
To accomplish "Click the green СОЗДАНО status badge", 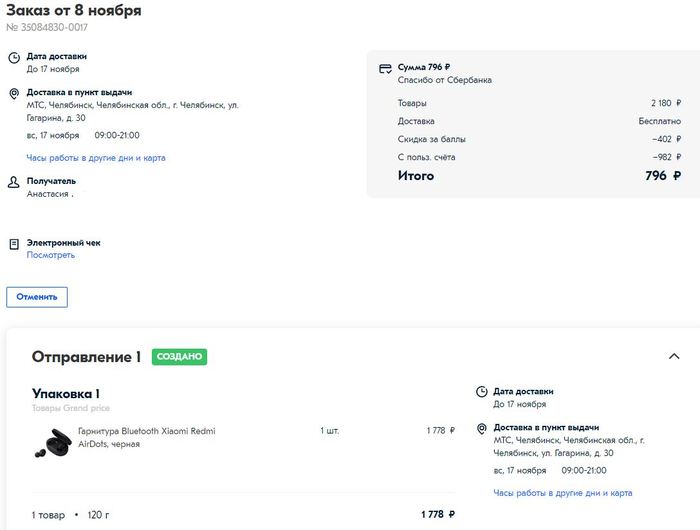I will tap(179, 357).
